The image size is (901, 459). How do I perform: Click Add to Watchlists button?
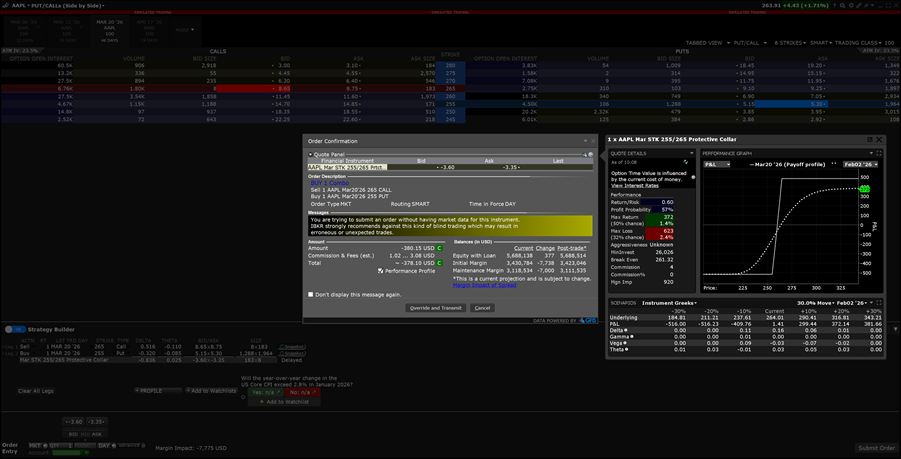[x=211, y=391]
